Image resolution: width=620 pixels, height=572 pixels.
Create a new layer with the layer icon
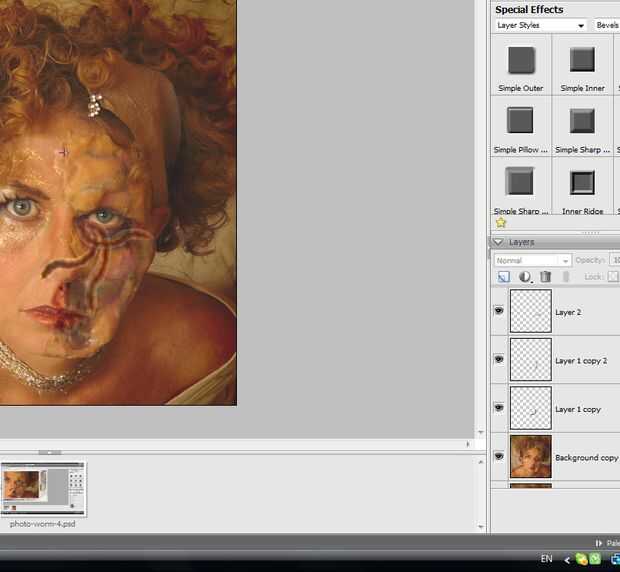[504, 277]
